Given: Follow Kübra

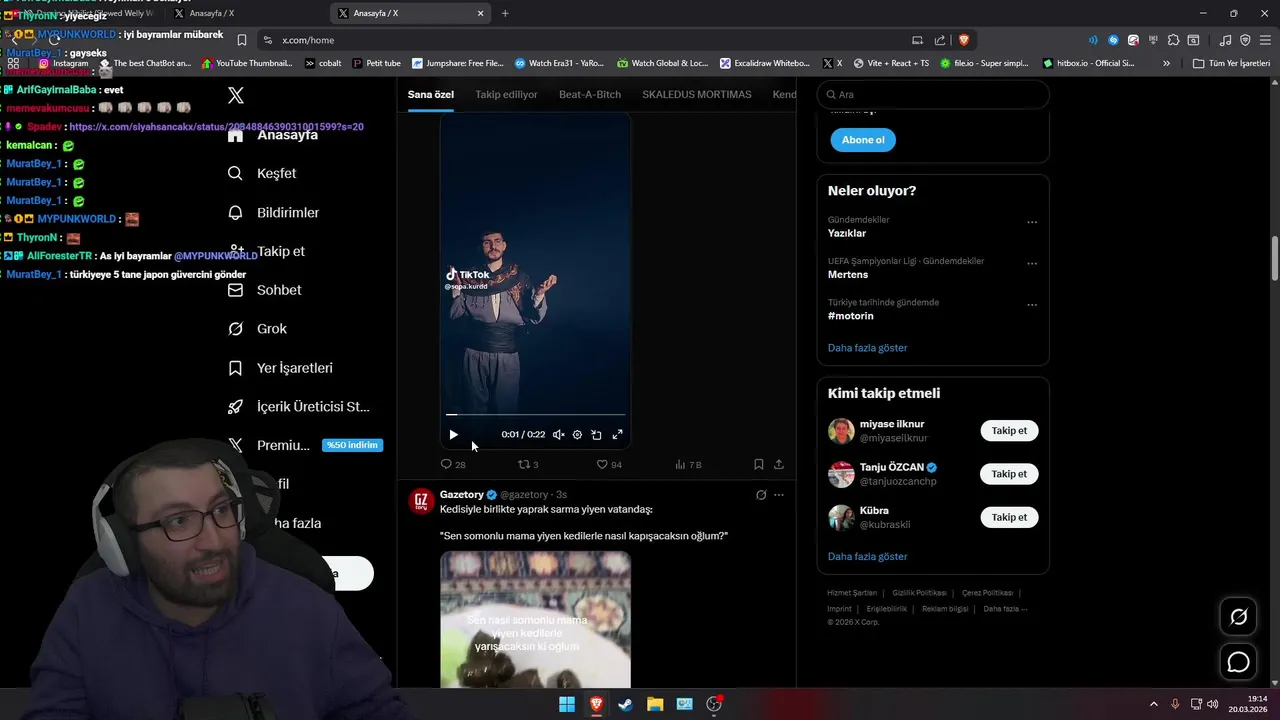Looking at the screenshot, I should click(1009, 517).
